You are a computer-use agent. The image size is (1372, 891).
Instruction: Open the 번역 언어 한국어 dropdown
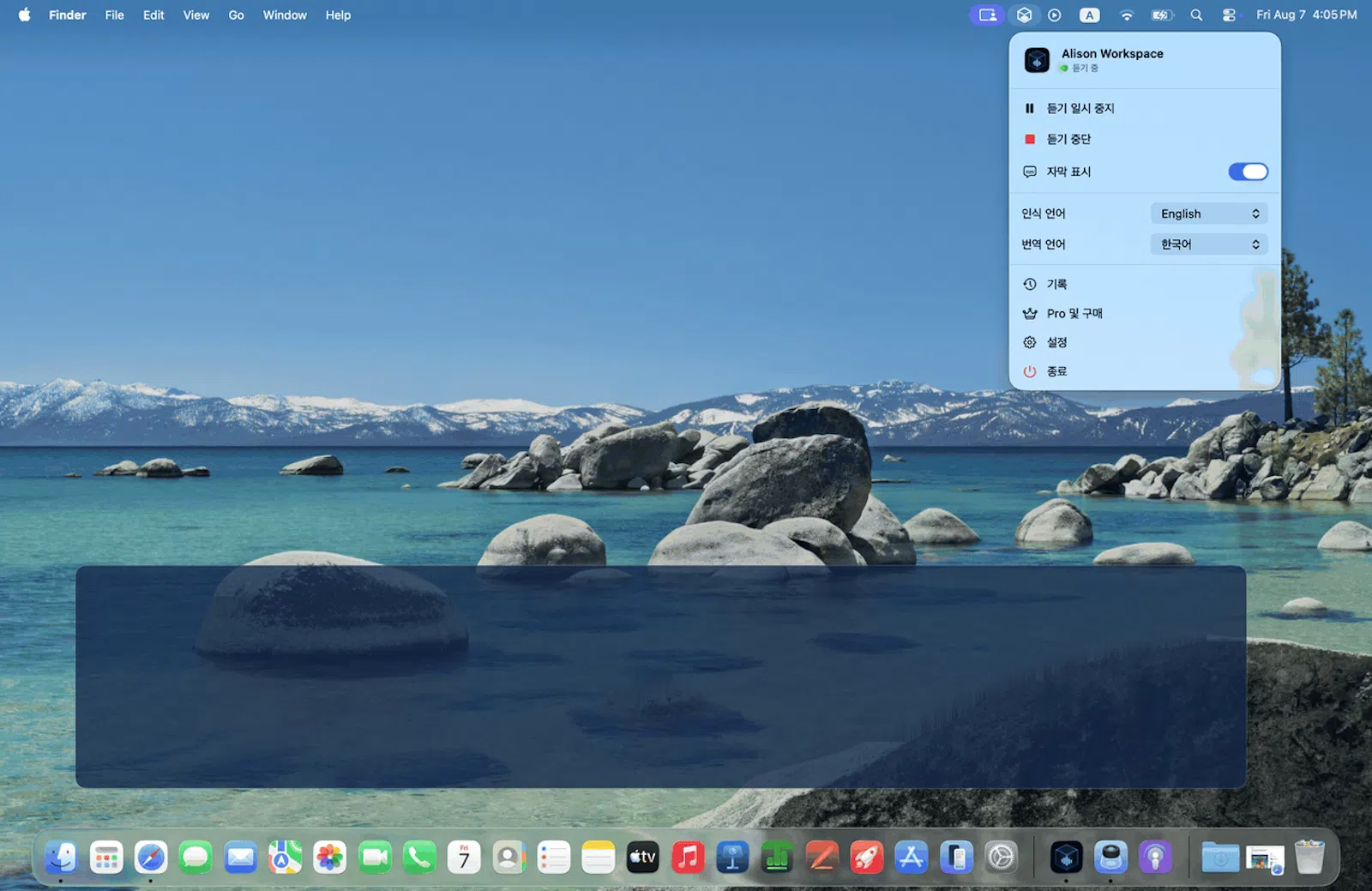click(x=1209, y=244)
